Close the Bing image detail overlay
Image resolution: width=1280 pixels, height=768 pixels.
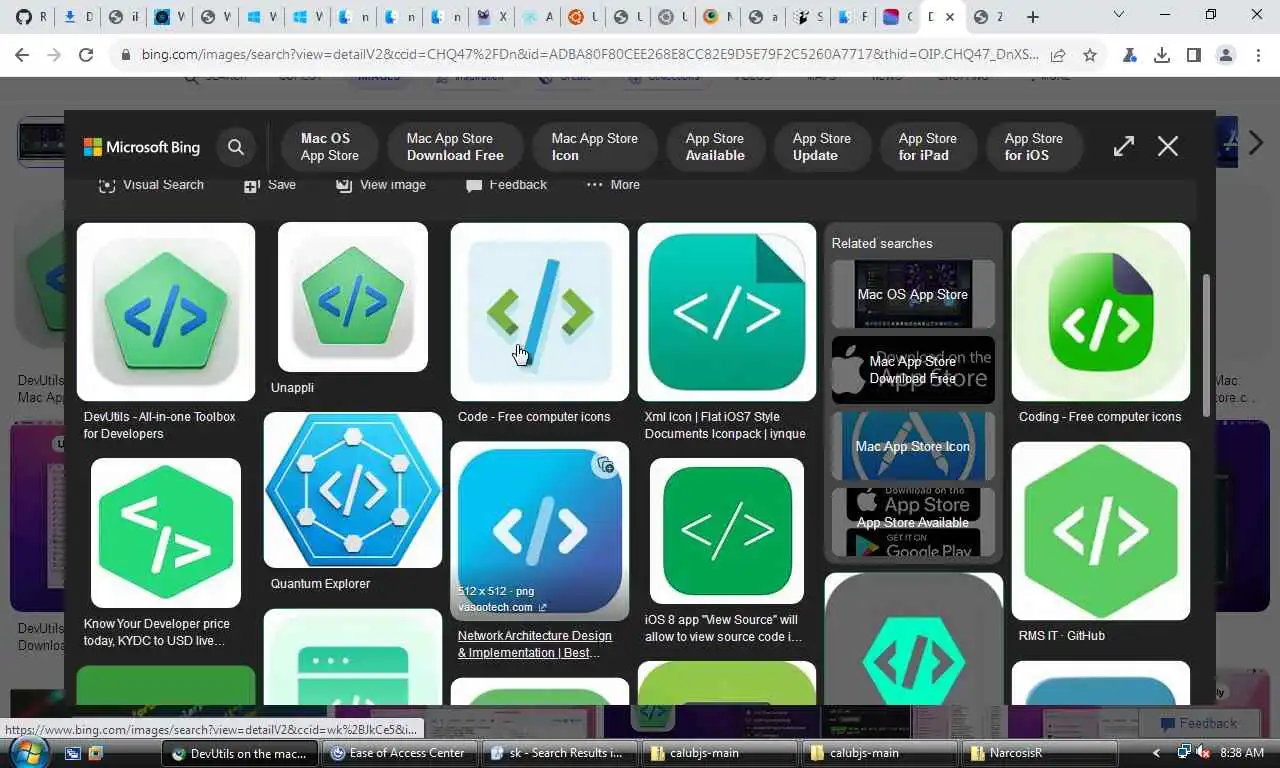coord(1168,146)
